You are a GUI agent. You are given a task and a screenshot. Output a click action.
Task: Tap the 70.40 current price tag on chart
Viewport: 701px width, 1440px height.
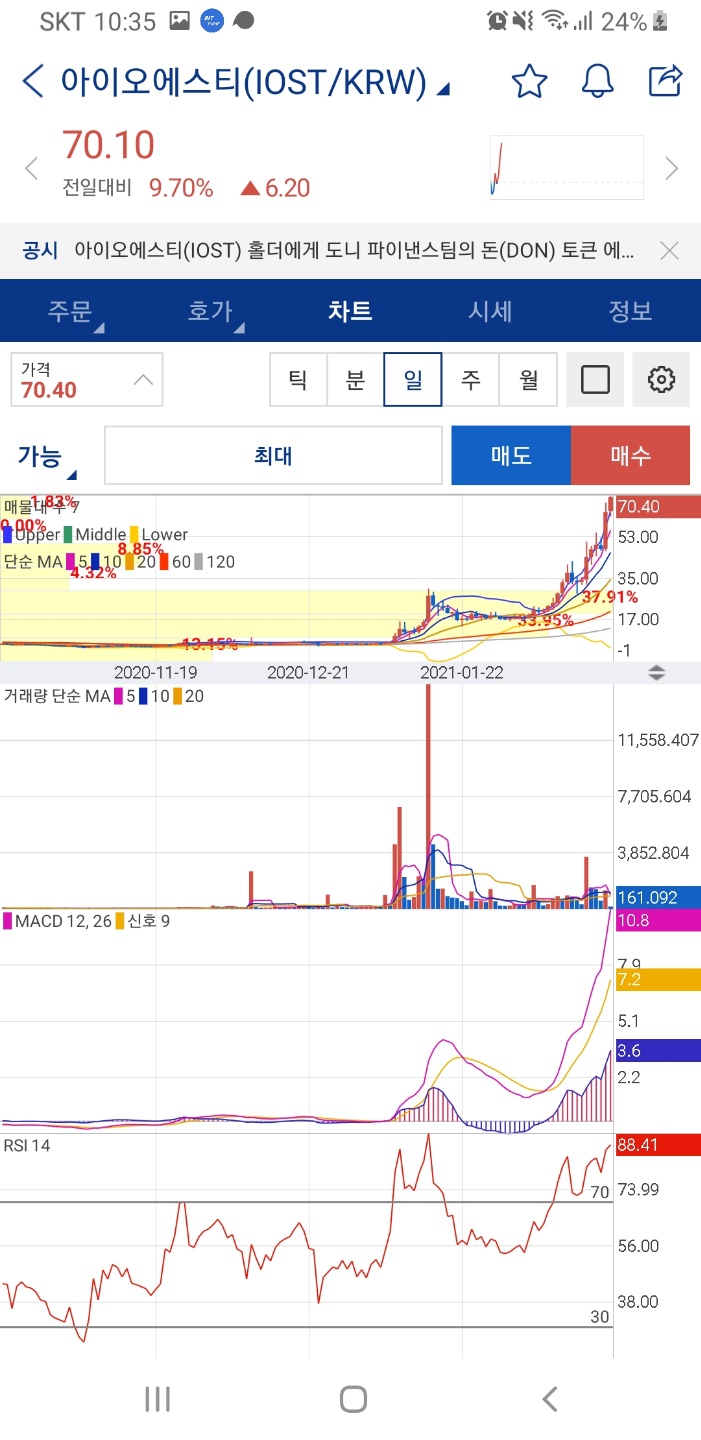(657, 507)
